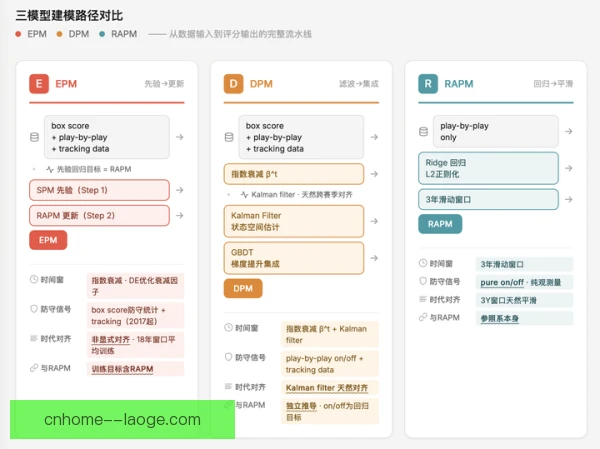Screen dimensions: 600x449
Task: Click the lines icon for 时代对齐 in EPM card
Action: [x=34, y=338]
